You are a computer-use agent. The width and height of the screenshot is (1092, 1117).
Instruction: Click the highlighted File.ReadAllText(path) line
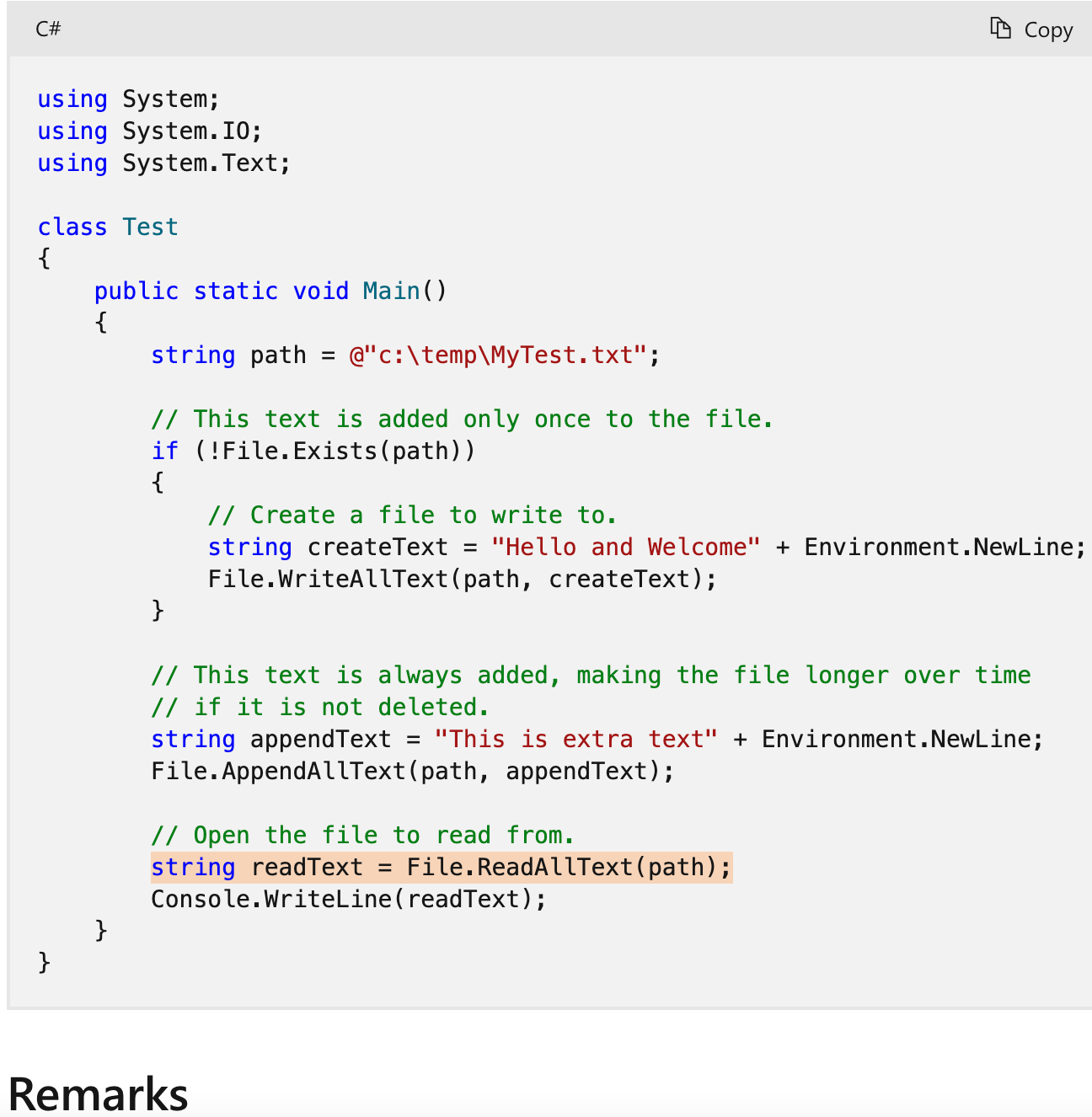point(442,868)
